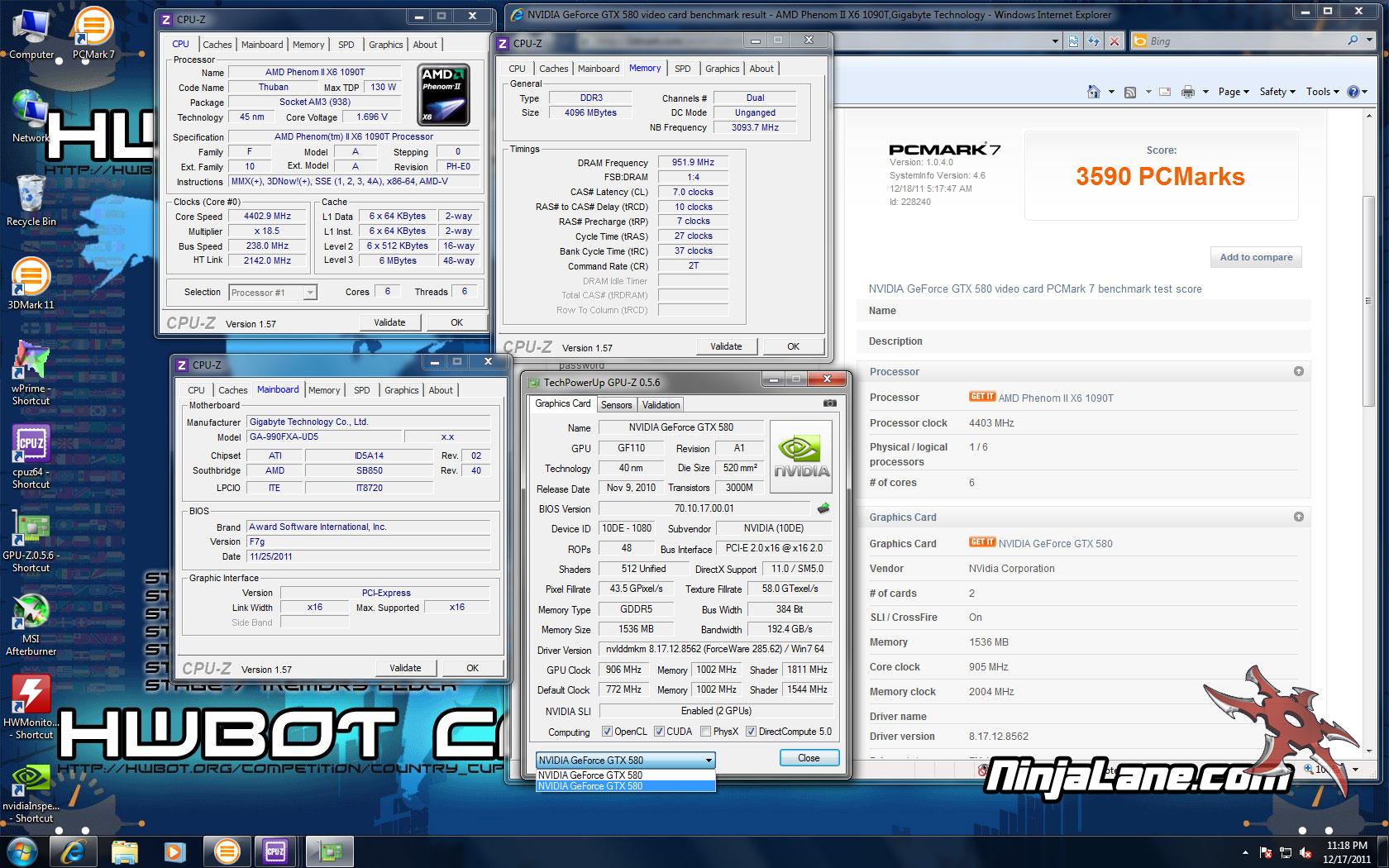The height and width of the screenshot is (868, 1389).
Task: Launch the 3DMark 11 desktop shortcut
Action: [31, 284]
